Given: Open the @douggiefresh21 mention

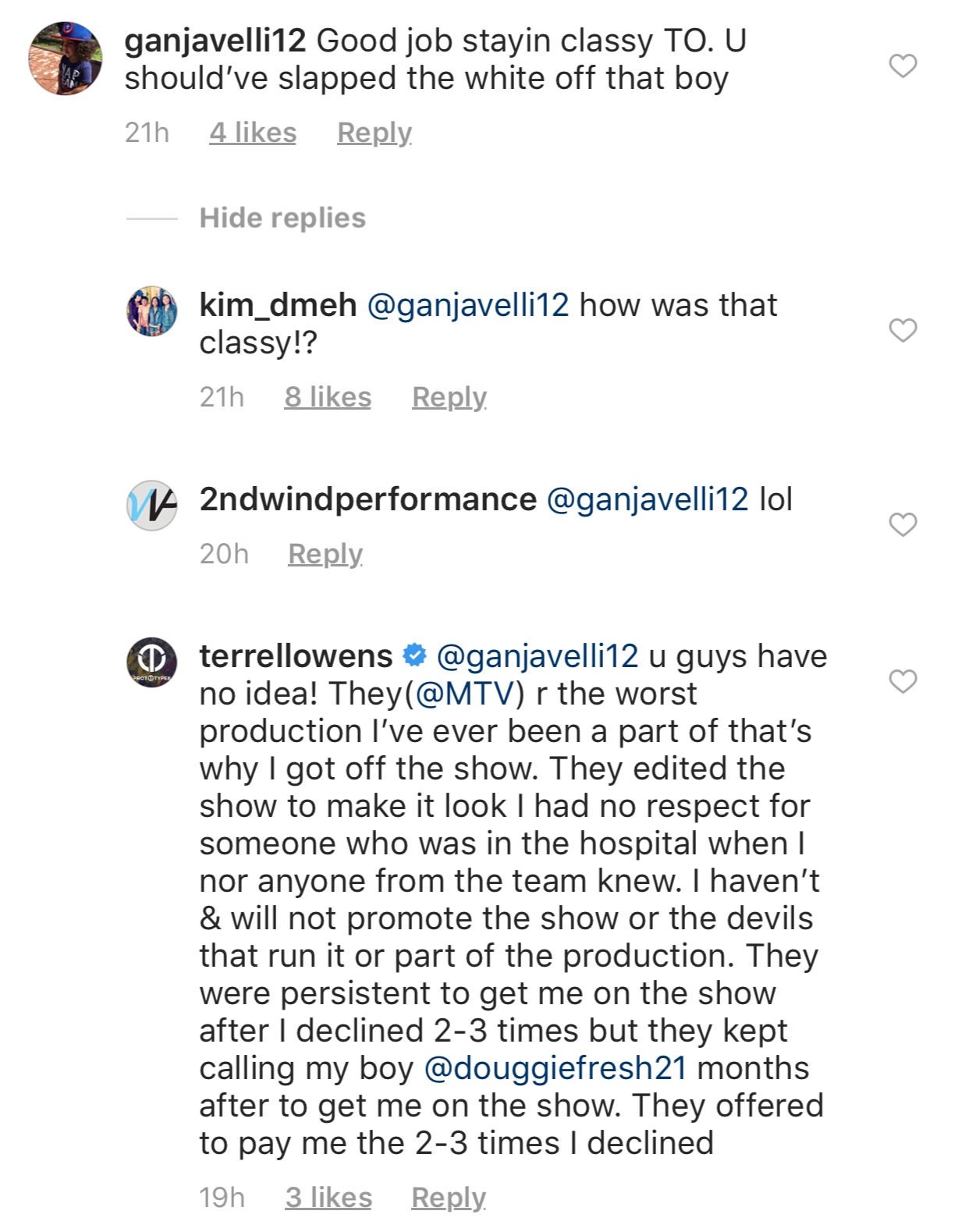Looking at the screenshot, I should tap(555, 1068).
